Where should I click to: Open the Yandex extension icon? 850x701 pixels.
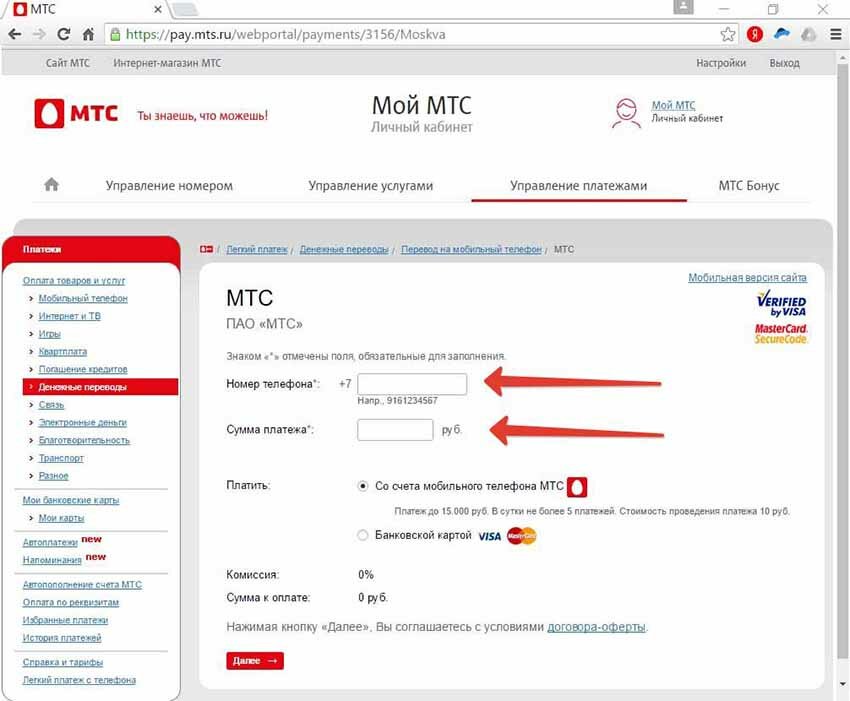[x=755, y=35]
